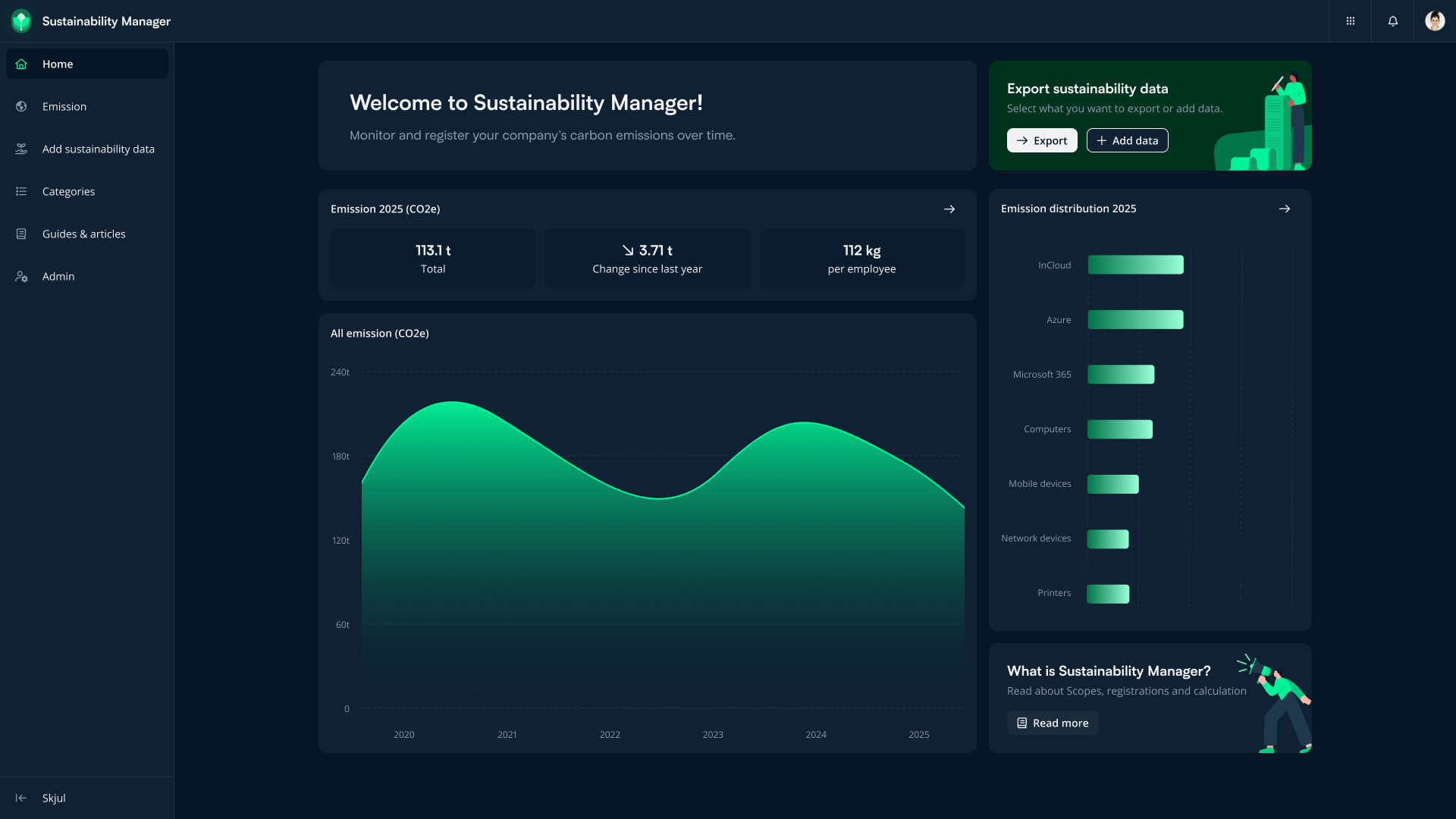
Task: Click the InCloud emission bar
Action: tap(1135, 265)
